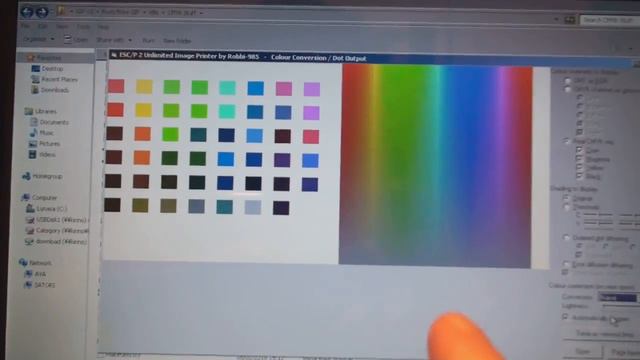Select the Homegroup icon in sidebar

pos(27,176)
